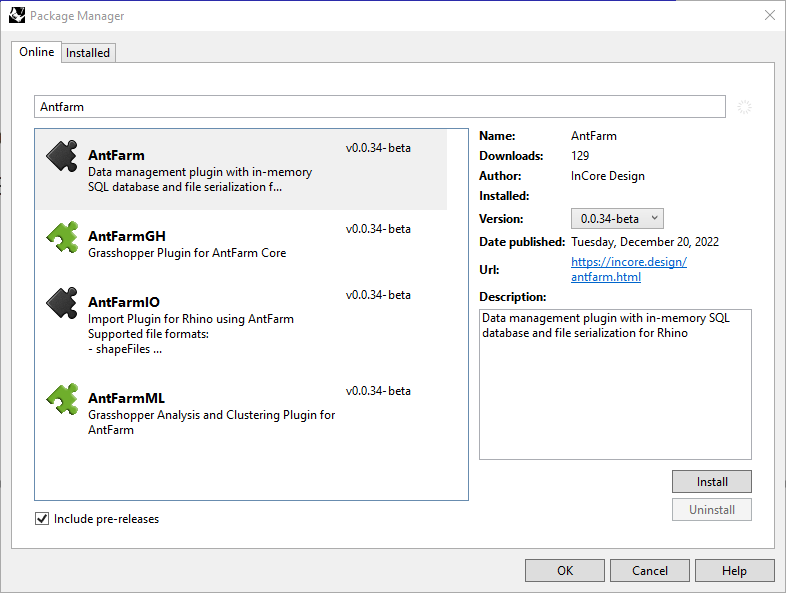Viewport: 786px width, 593px height.
Task: Toggle the Include pre-releases checkbox
Action: pos(42,518)
